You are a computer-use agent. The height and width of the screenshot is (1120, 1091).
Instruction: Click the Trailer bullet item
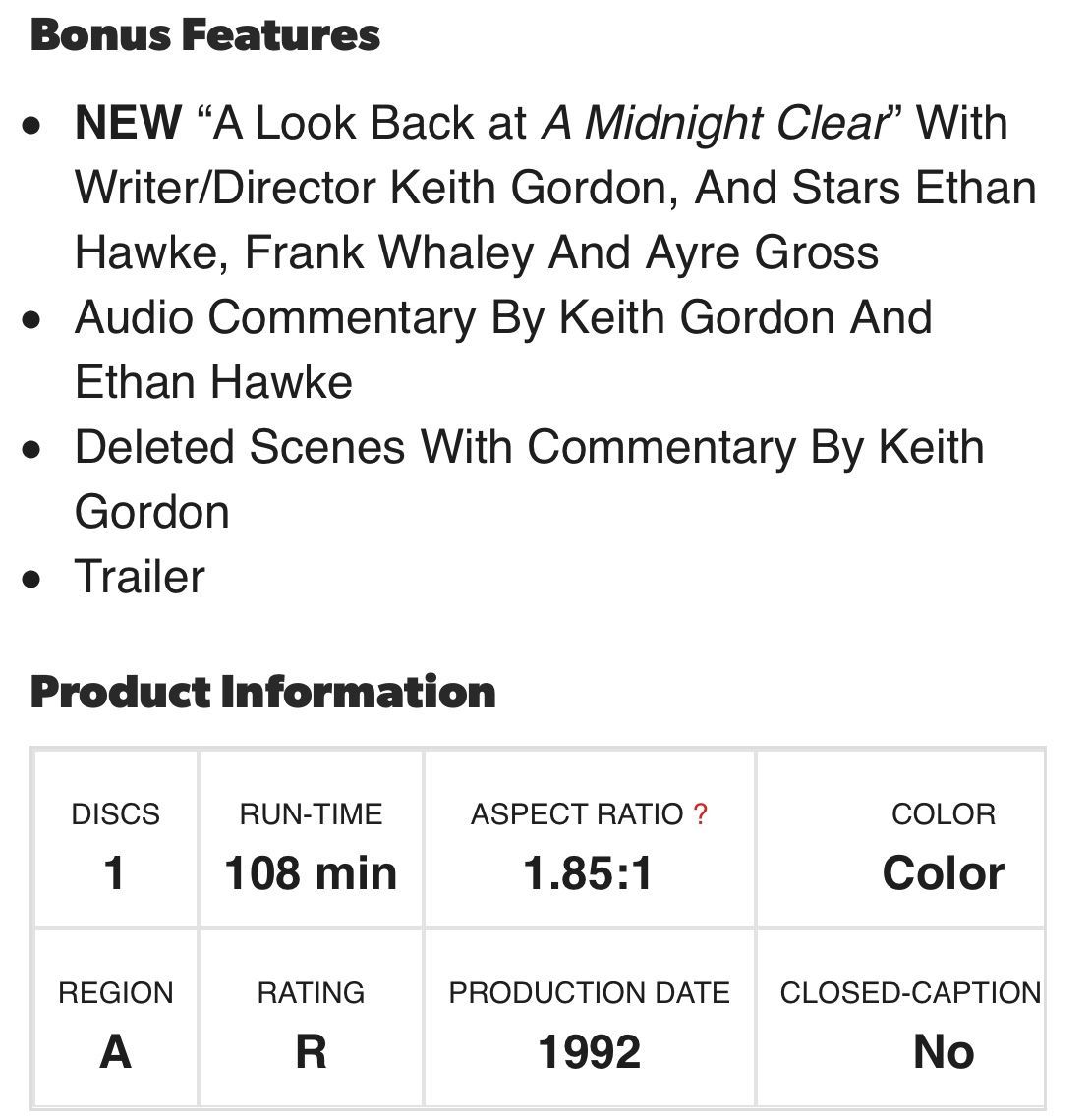click(x=140, y=577)
